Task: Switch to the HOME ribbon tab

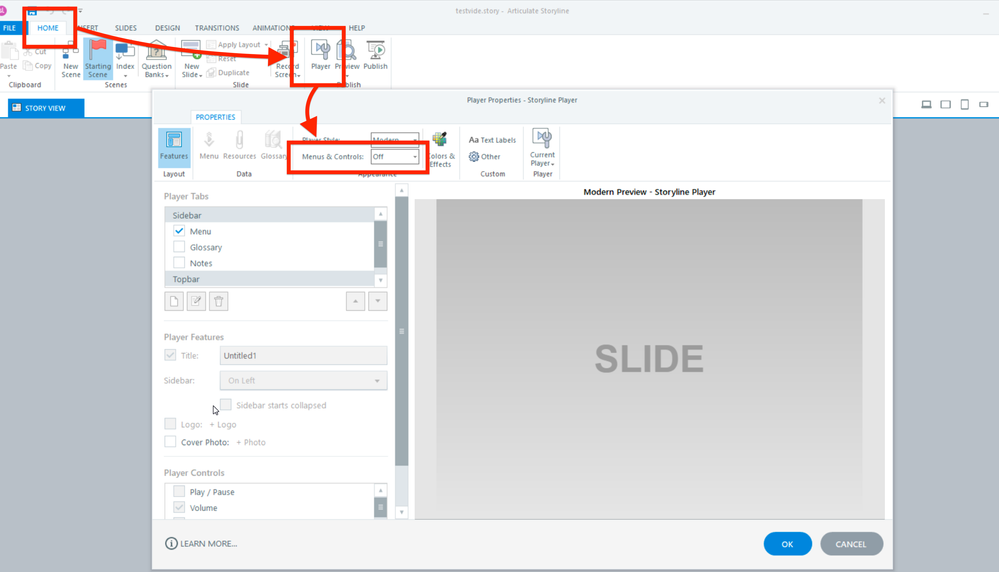Action: coord(48,28)
